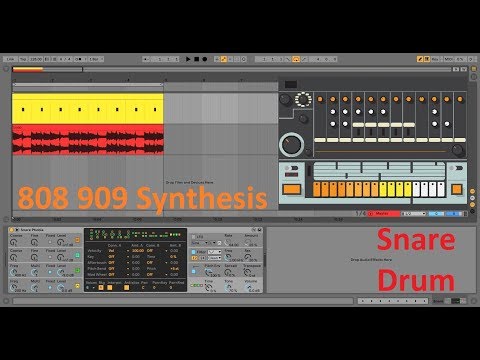Click the filter Freq knob
The width and height of the screenshot is (480, 360).
[x=228, y=257]
